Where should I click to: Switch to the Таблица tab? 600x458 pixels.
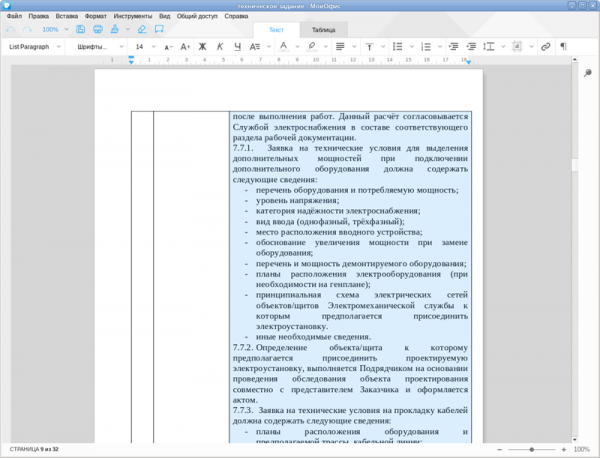[x=323, y=30]
